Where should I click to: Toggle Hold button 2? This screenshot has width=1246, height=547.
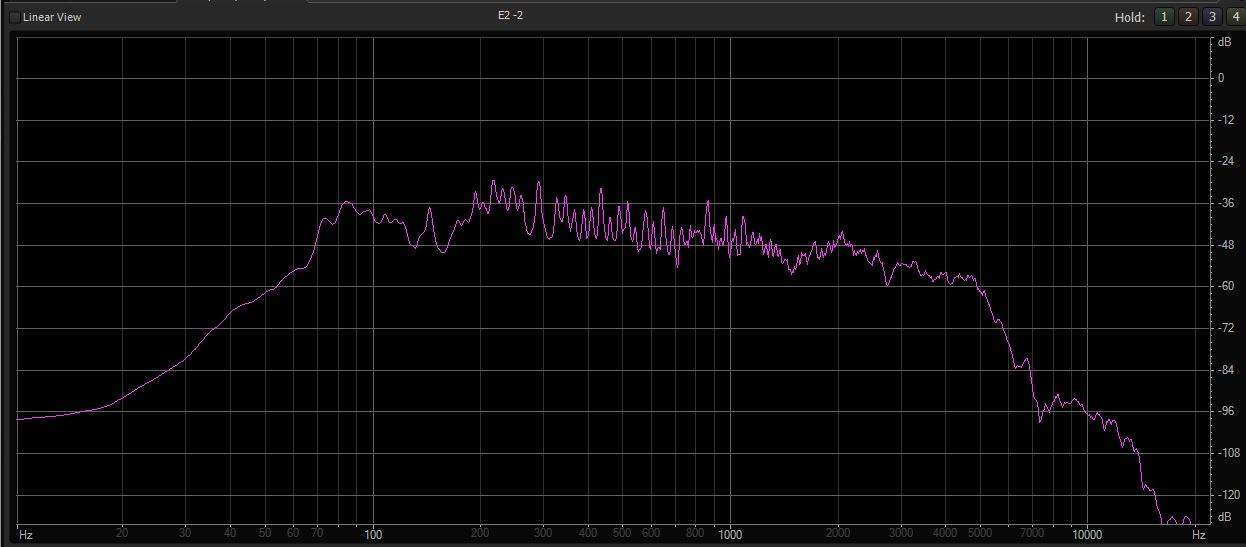click(1188, 17)
